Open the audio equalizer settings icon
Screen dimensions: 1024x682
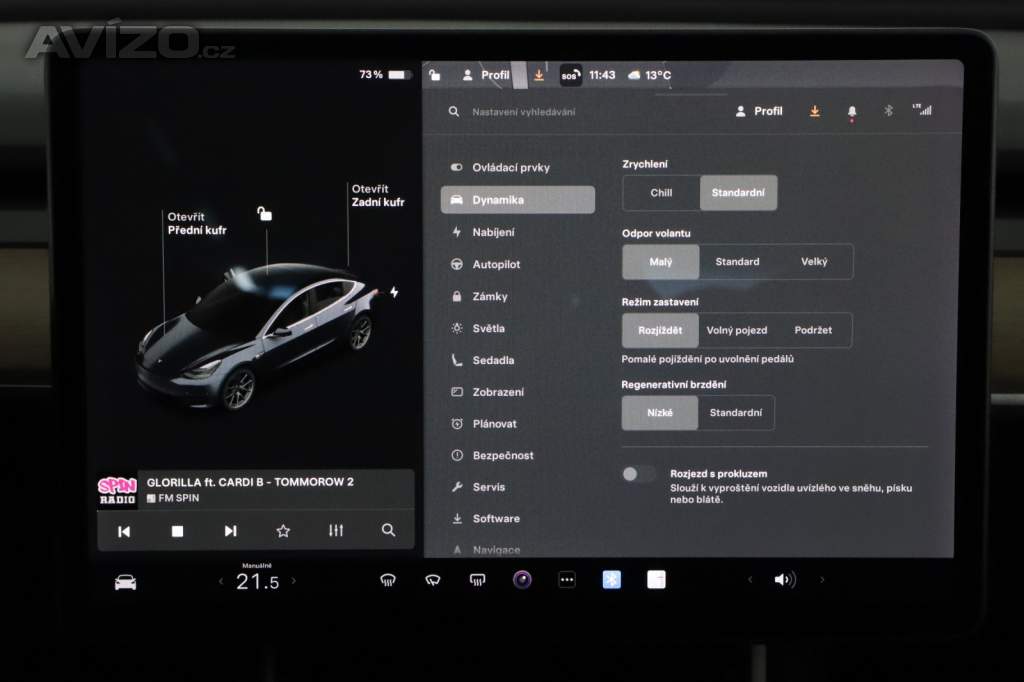click(336, 531)
